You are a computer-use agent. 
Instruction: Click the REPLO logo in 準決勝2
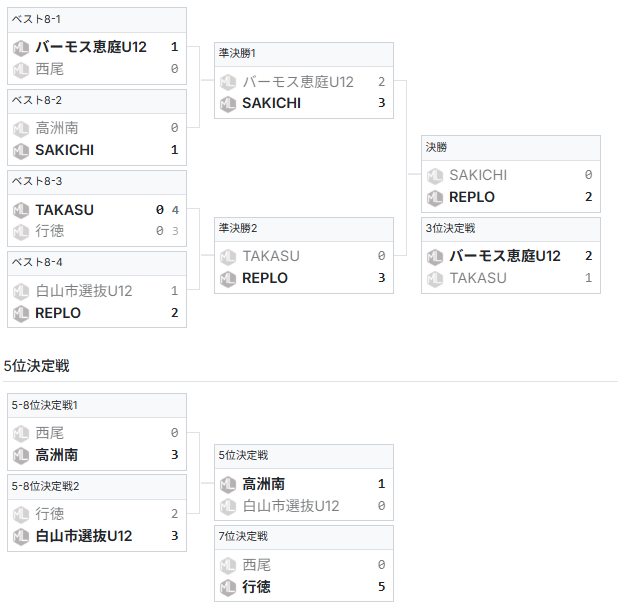[x=227, y=278]
